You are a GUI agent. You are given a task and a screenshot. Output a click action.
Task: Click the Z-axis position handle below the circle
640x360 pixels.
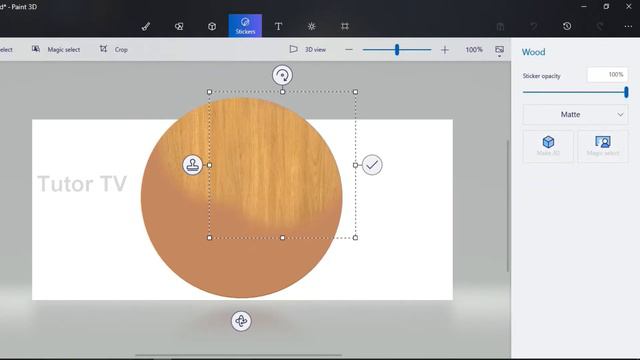(241, 321)
